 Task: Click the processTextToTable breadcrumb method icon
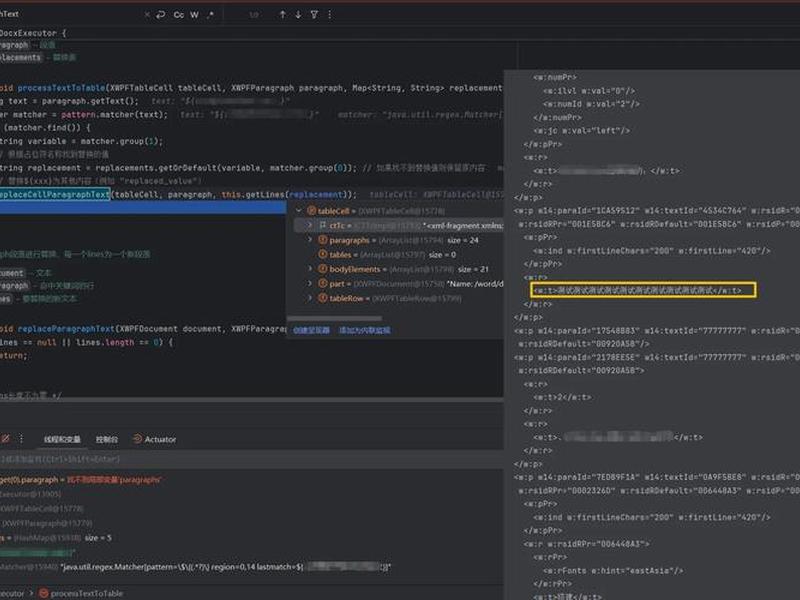[44, 593]
